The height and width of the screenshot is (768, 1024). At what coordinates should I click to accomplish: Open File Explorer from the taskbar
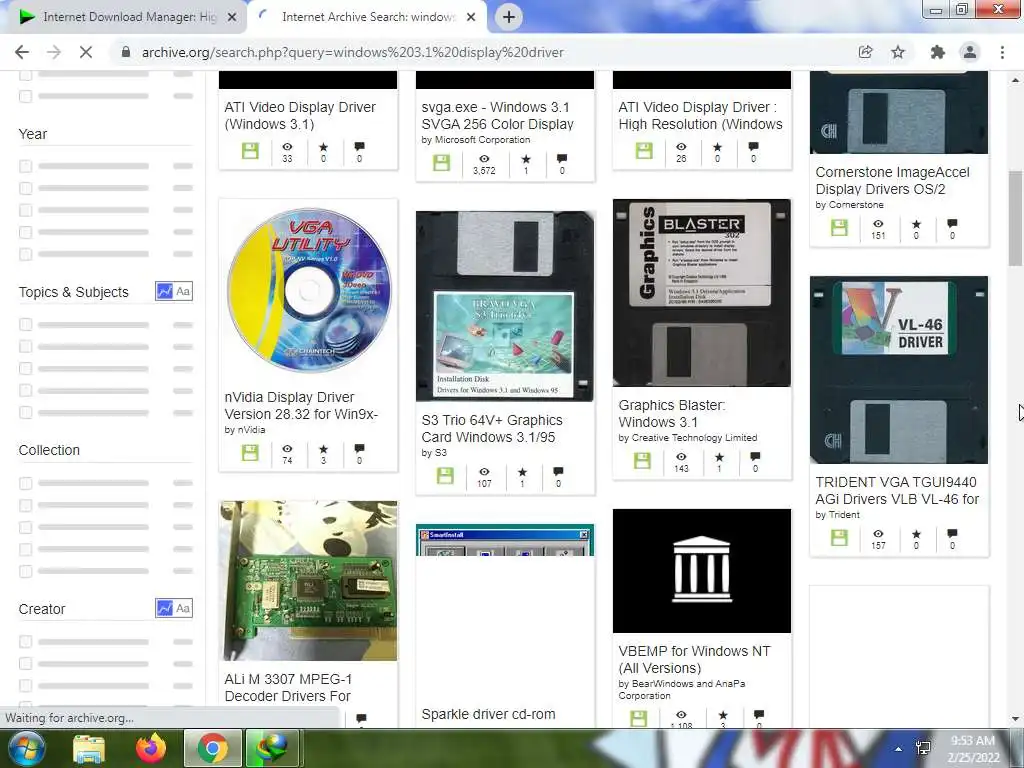coord(89,749)
